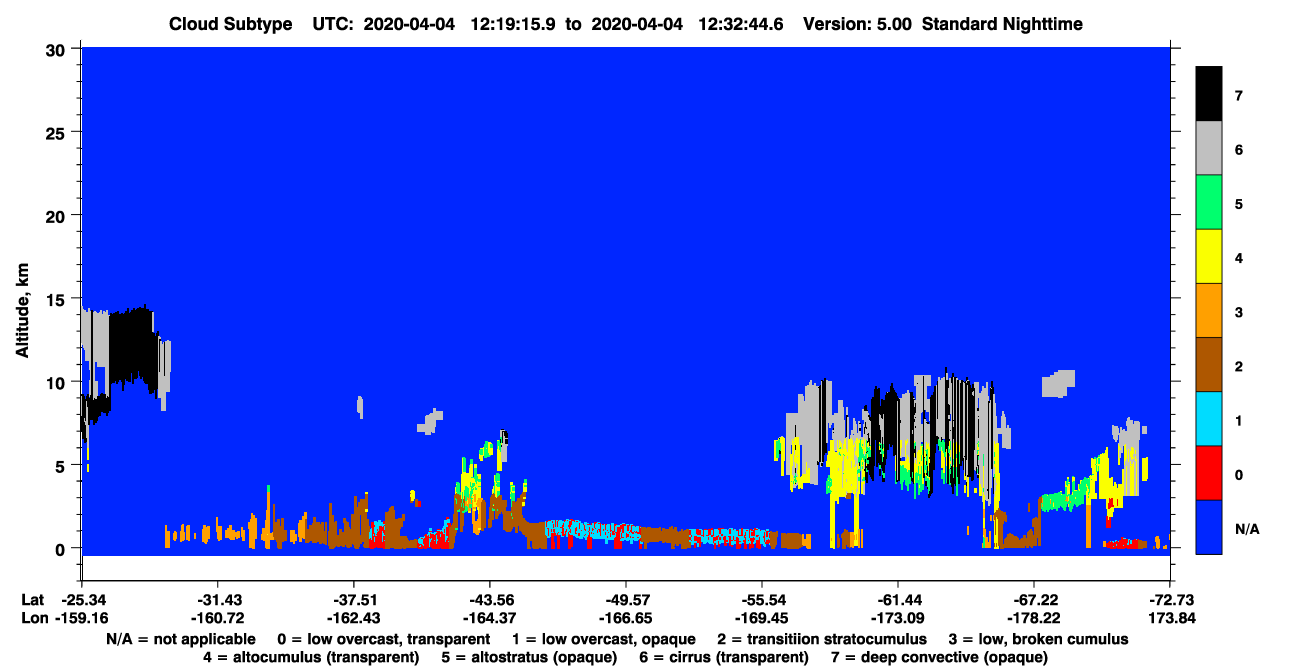Click the 'Lon' row label

pos(33,618)
